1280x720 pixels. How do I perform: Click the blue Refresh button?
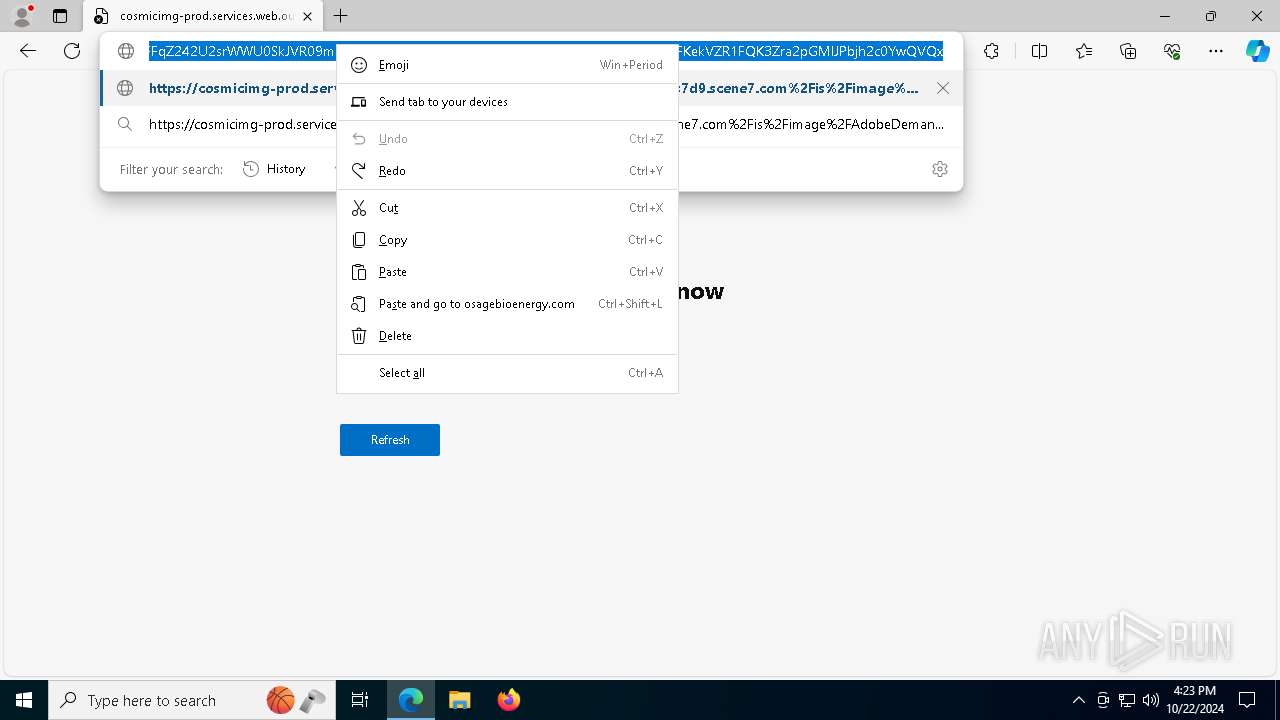390,440
